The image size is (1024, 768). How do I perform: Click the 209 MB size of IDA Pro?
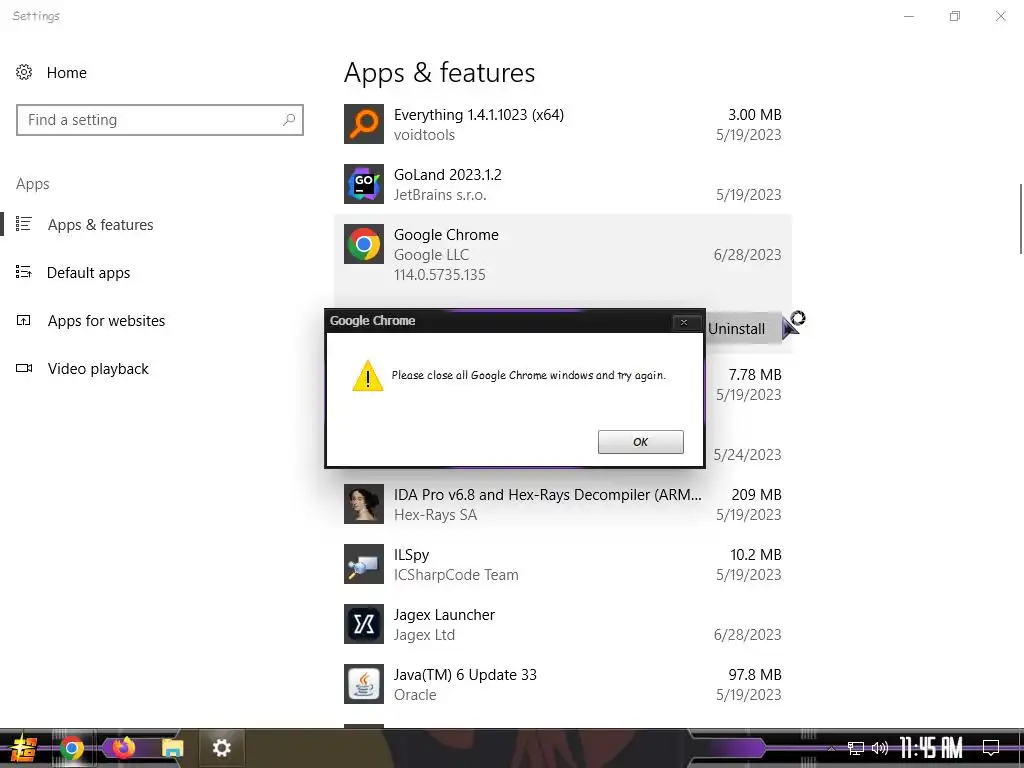tap(756, 495)
